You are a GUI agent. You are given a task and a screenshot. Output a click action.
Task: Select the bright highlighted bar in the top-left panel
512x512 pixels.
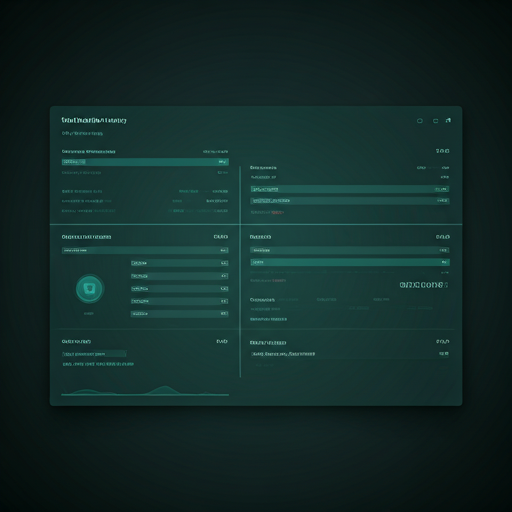click(x=145, y=162)
